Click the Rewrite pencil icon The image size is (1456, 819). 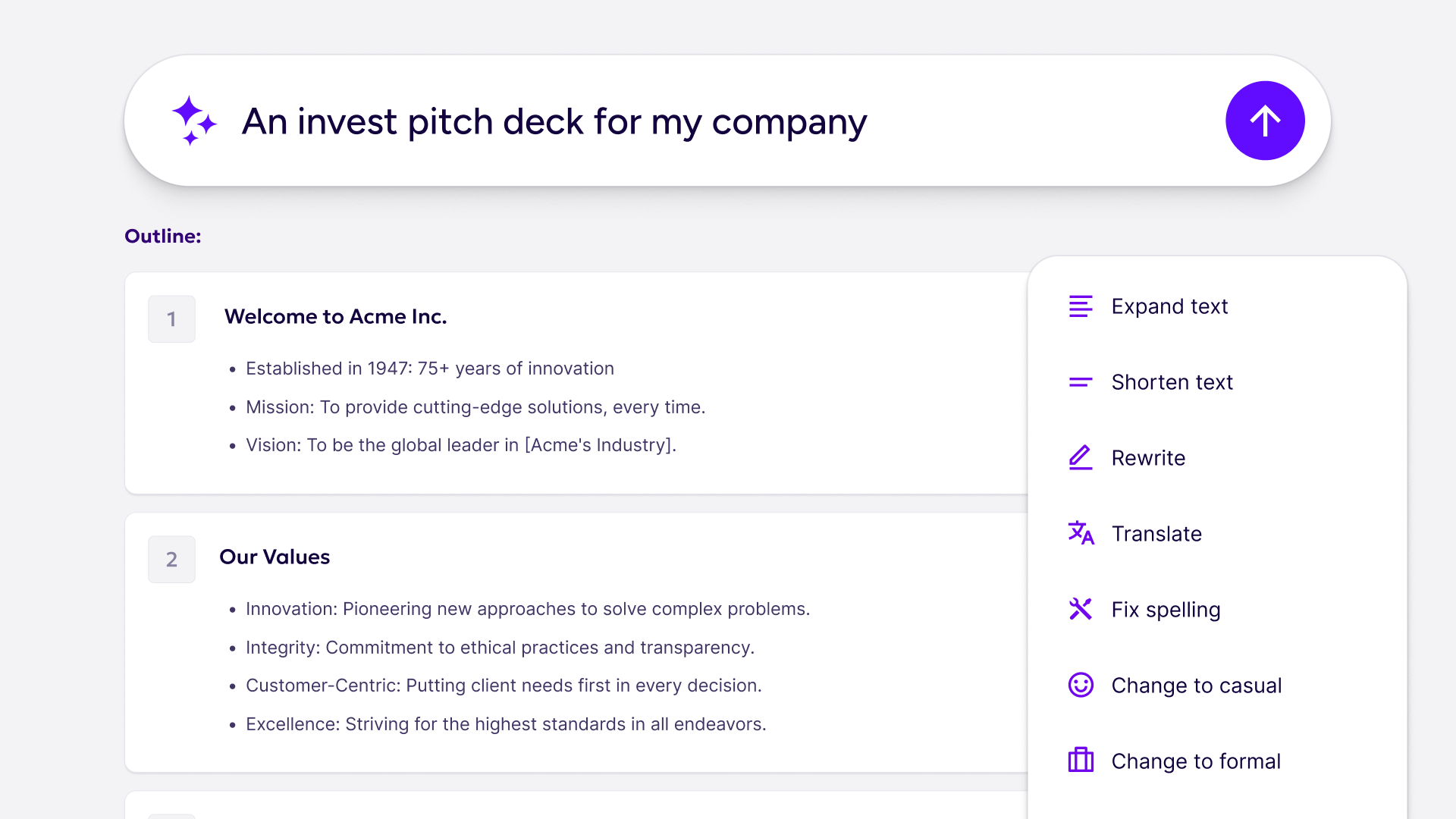[x=1080, y=458]
